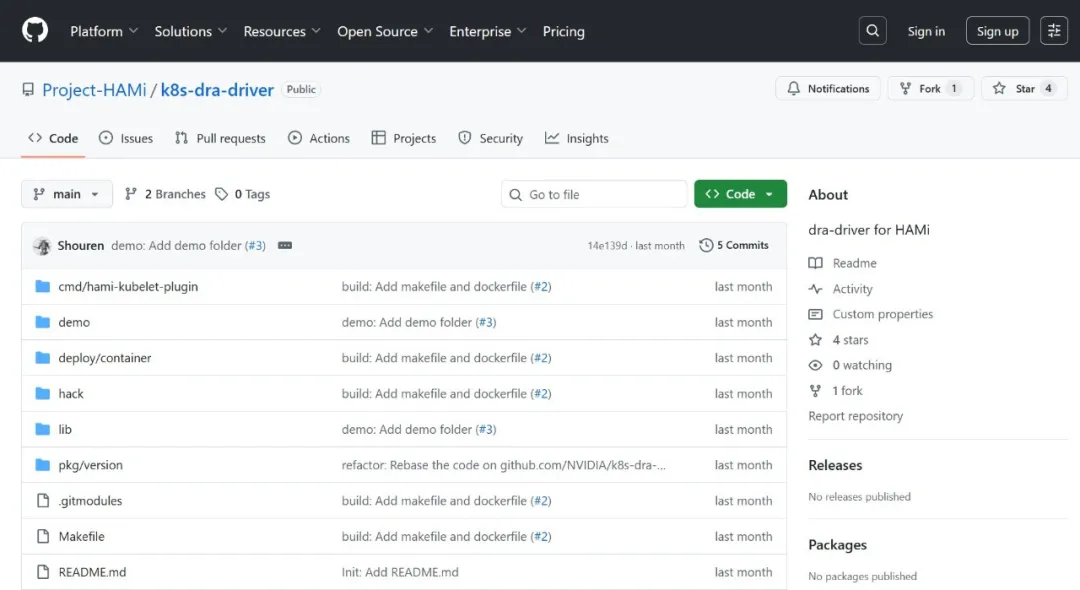Expand commit message ellipsis icon
The width and height of the screenshot is (1080, 590).
(x=285, y=246)
